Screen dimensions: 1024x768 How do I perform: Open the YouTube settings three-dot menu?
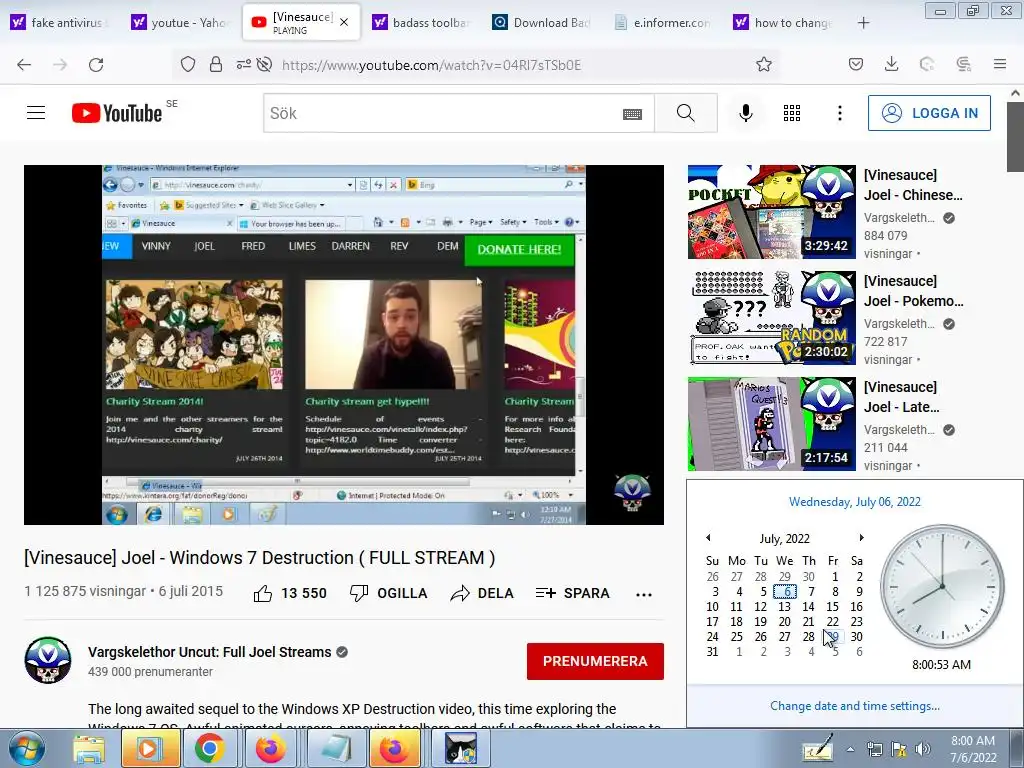click(x=840, y=113)
